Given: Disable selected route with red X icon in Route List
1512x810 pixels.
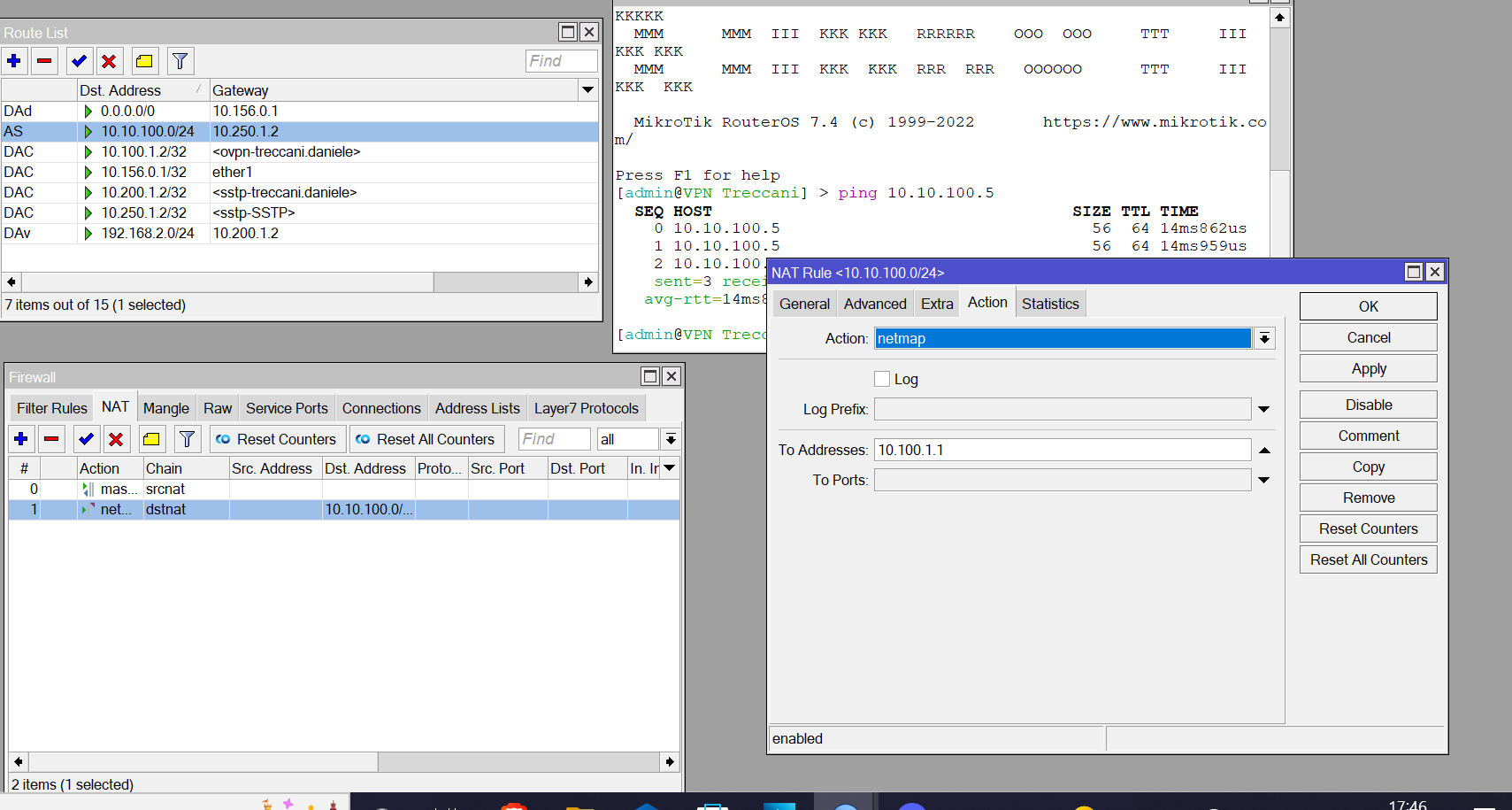Looking at the screenshot, I should click(x=110, y=61).
